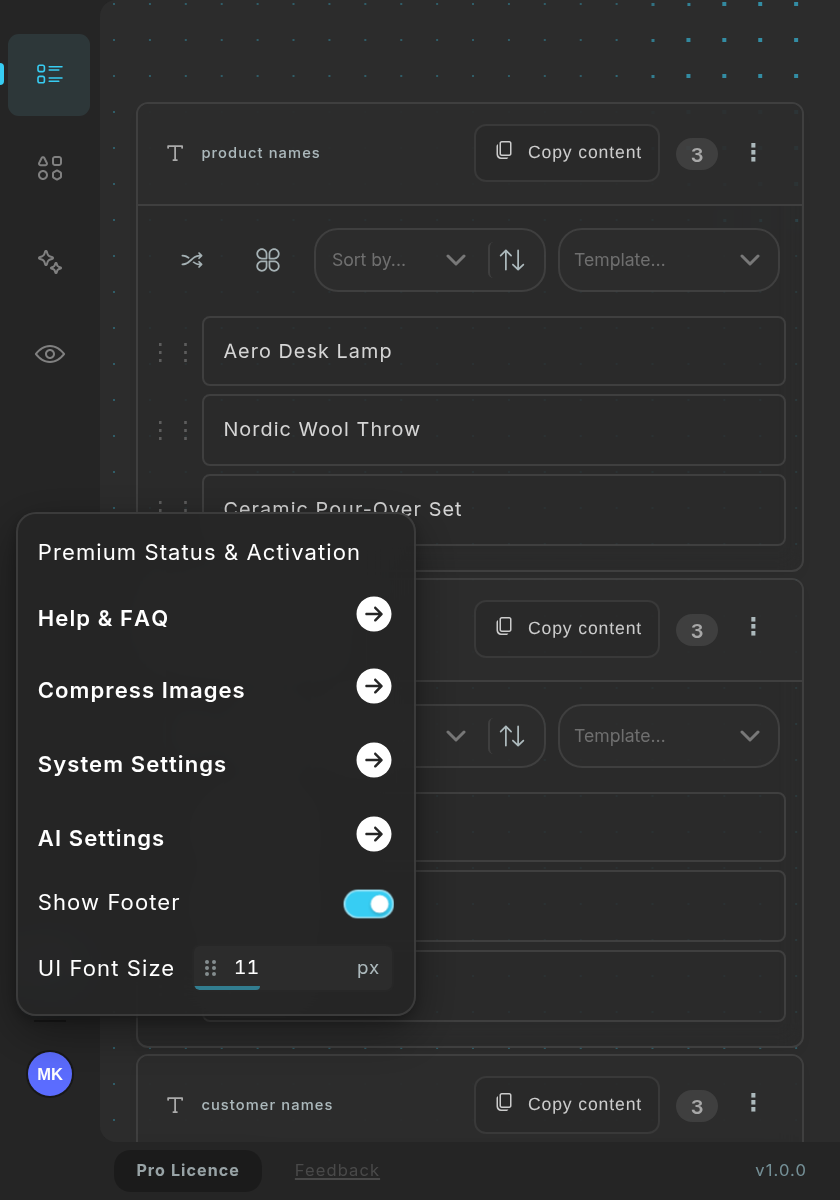Click the text type icon beside customer names

[175, 1105]
